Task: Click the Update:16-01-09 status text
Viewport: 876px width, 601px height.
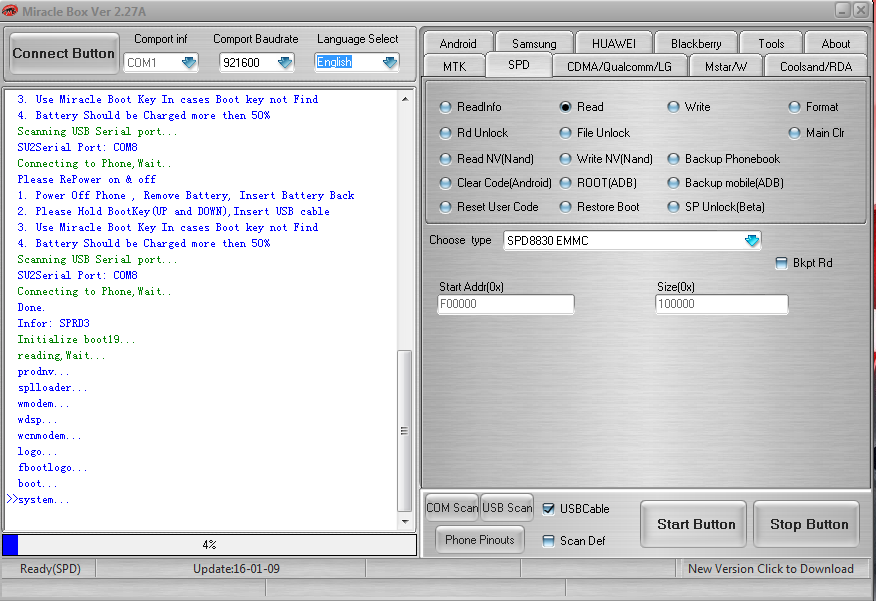Action: [x=236, y=569]
